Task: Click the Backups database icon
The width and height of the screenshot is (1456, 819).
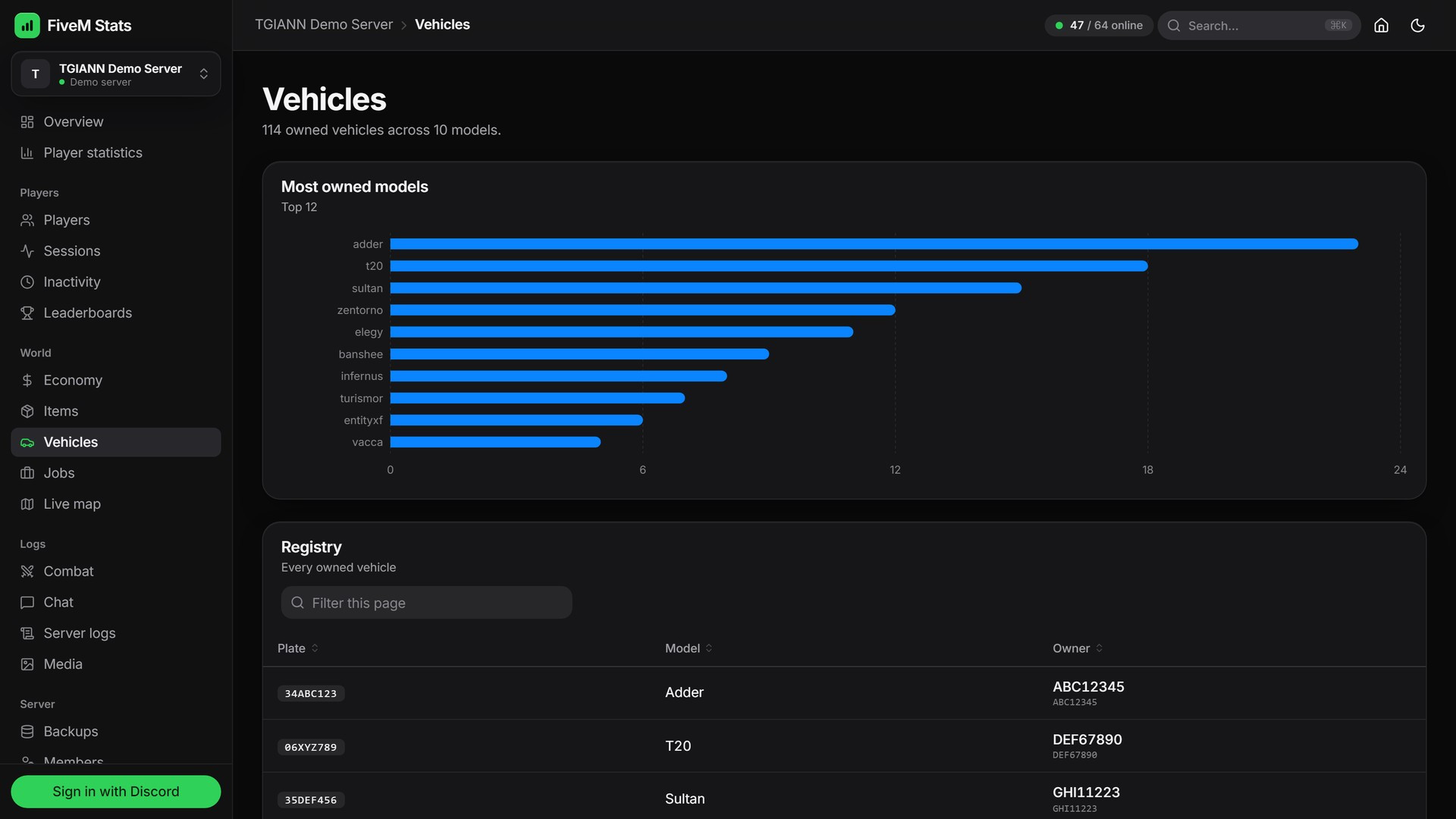Action: pos(27,732)
